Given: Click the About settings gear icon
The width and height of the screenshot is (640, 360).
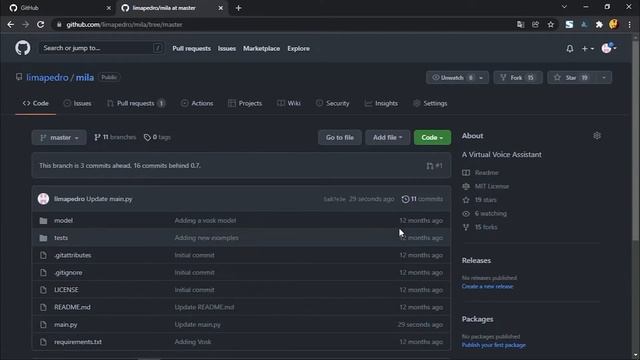Looking at the screenshot, I should pyautogui.click(x=597, y=136).
